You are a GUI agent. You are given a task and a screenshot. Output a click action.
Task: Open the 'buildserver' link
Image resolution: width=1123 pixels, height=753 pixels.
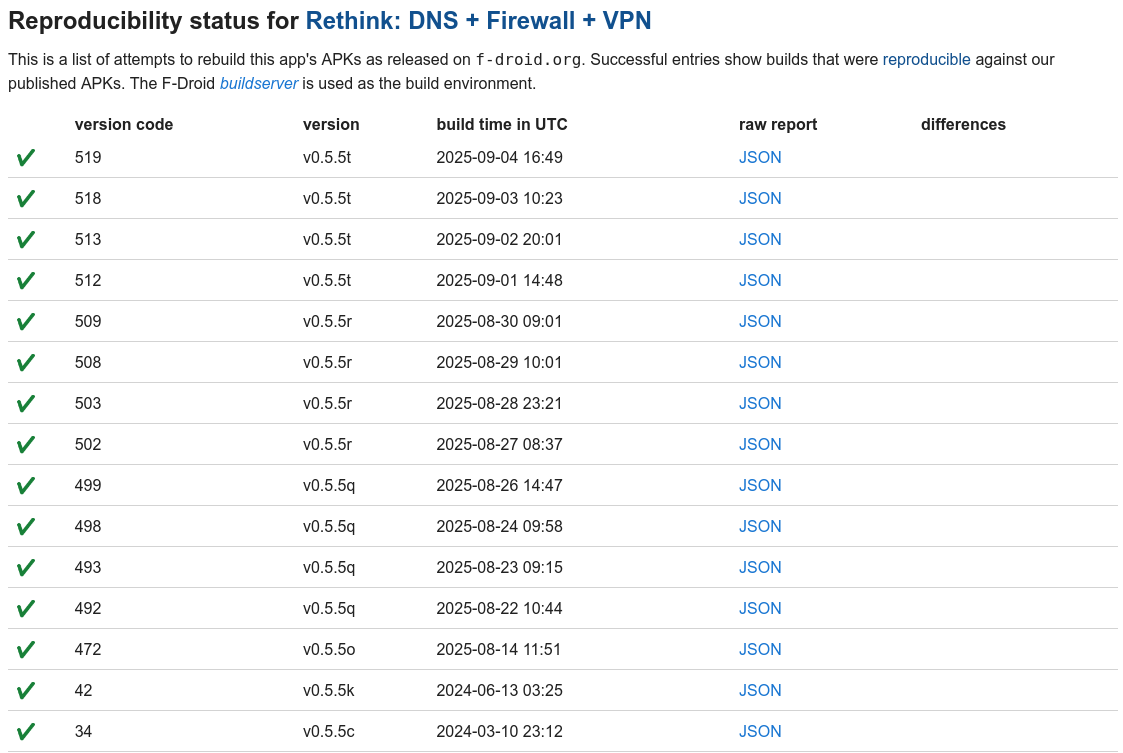(x=259, y=84)
